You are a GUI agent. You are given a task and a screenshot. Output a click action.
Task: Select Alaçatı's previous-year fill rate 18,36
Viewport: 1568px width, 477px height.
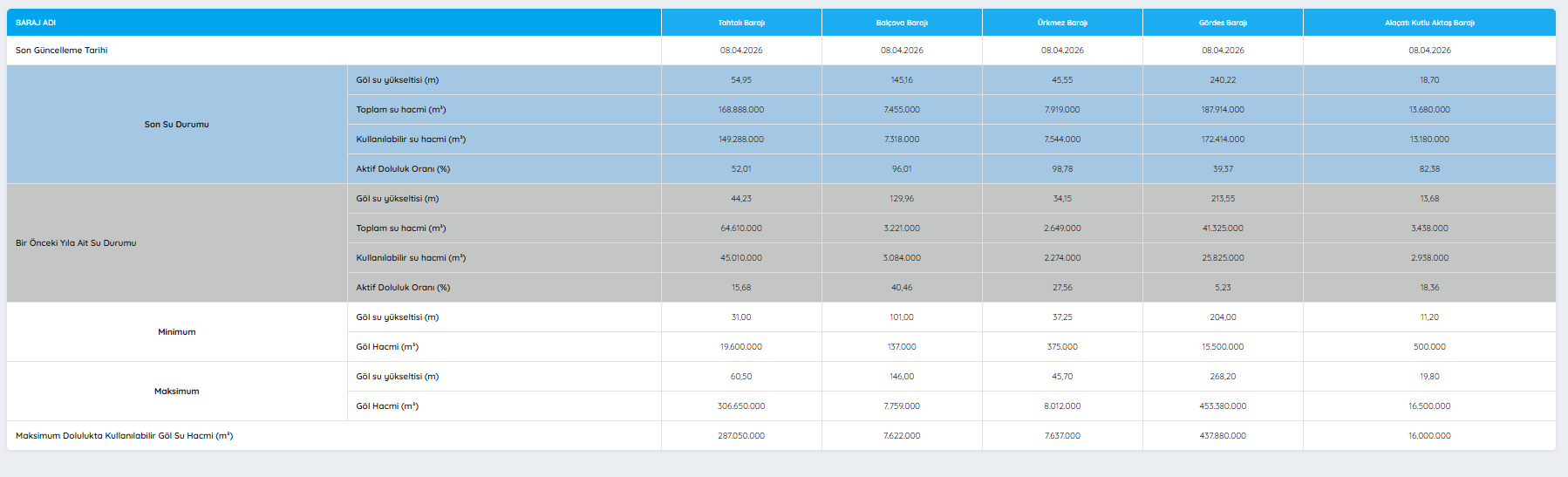click(1429, 288)
